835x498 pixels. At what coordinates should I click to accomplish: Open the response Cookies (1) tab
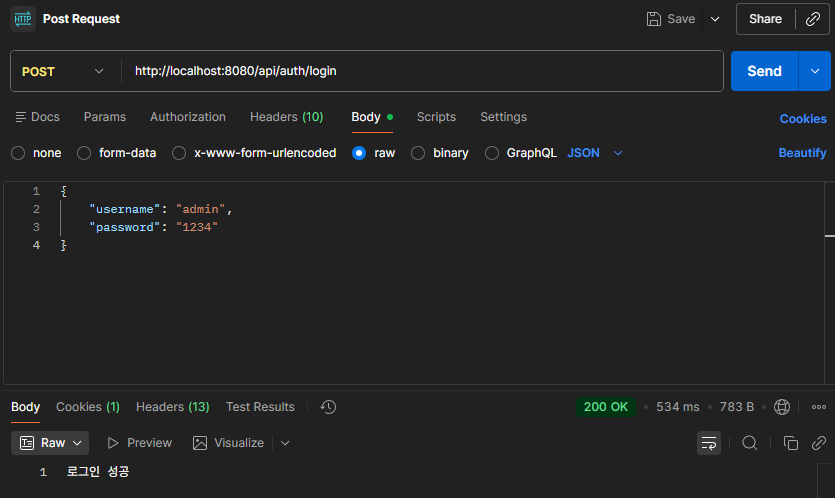click(88, 407)
